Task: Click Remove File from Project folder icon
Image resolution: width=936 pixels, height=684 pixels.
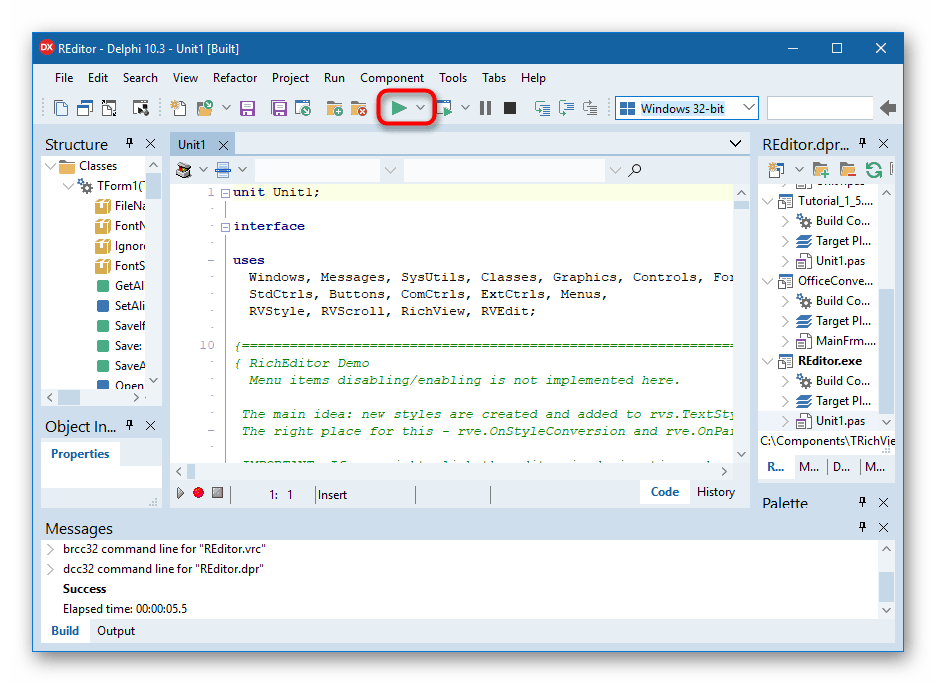Action: point(359,108)
